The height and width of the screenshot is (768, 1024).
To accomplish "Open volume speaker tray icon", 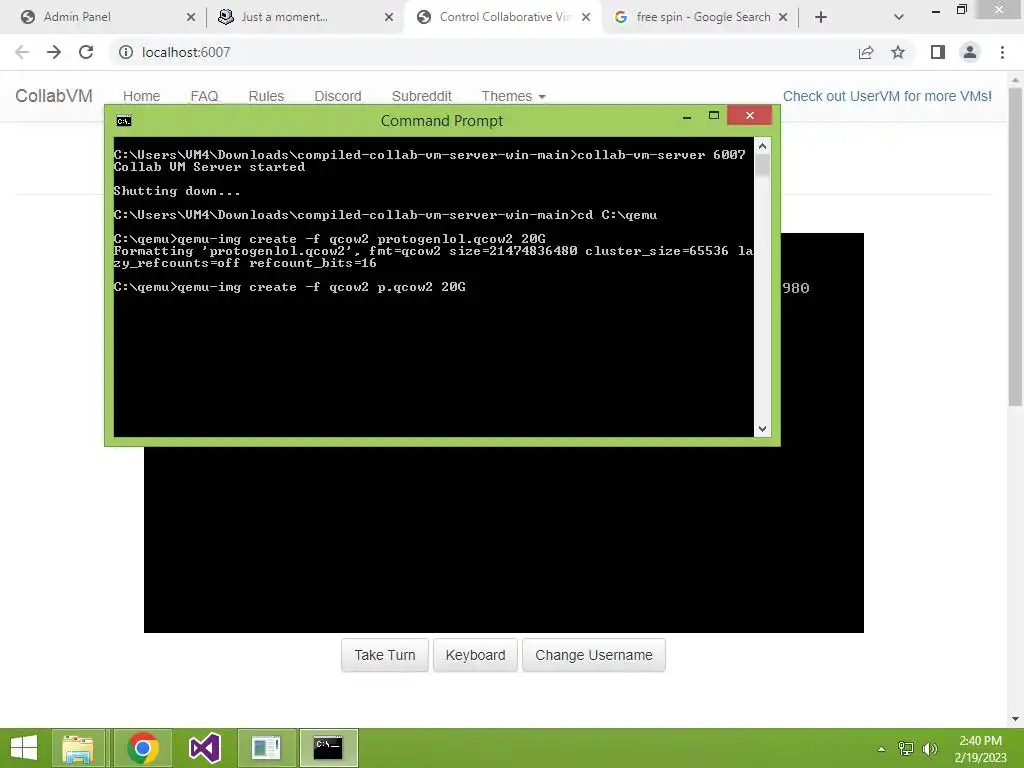I will (929, 748).
